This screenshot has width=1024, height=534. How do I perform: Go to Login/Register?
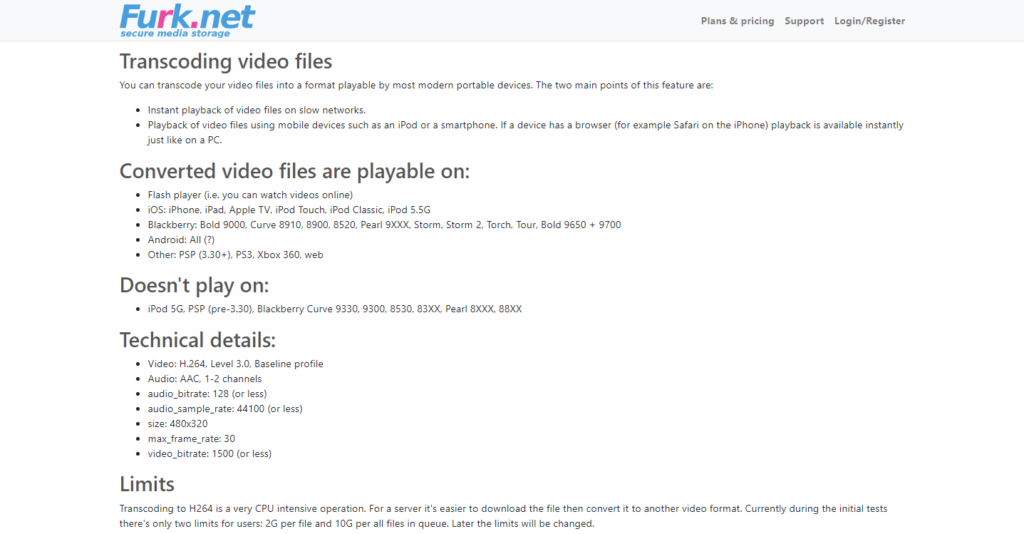[869, 21]
